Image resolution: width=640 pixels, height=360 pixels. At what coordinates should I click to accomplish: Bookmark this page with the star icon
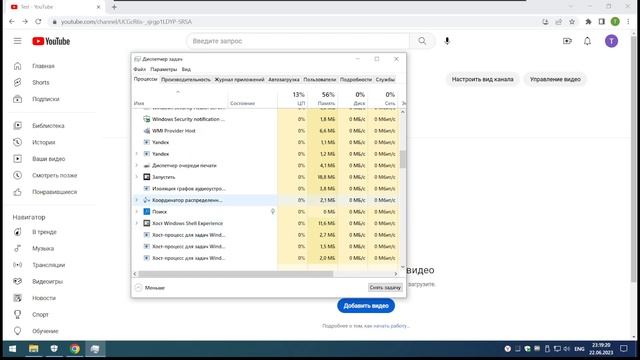pyautogui.click(x=572, y=22)
